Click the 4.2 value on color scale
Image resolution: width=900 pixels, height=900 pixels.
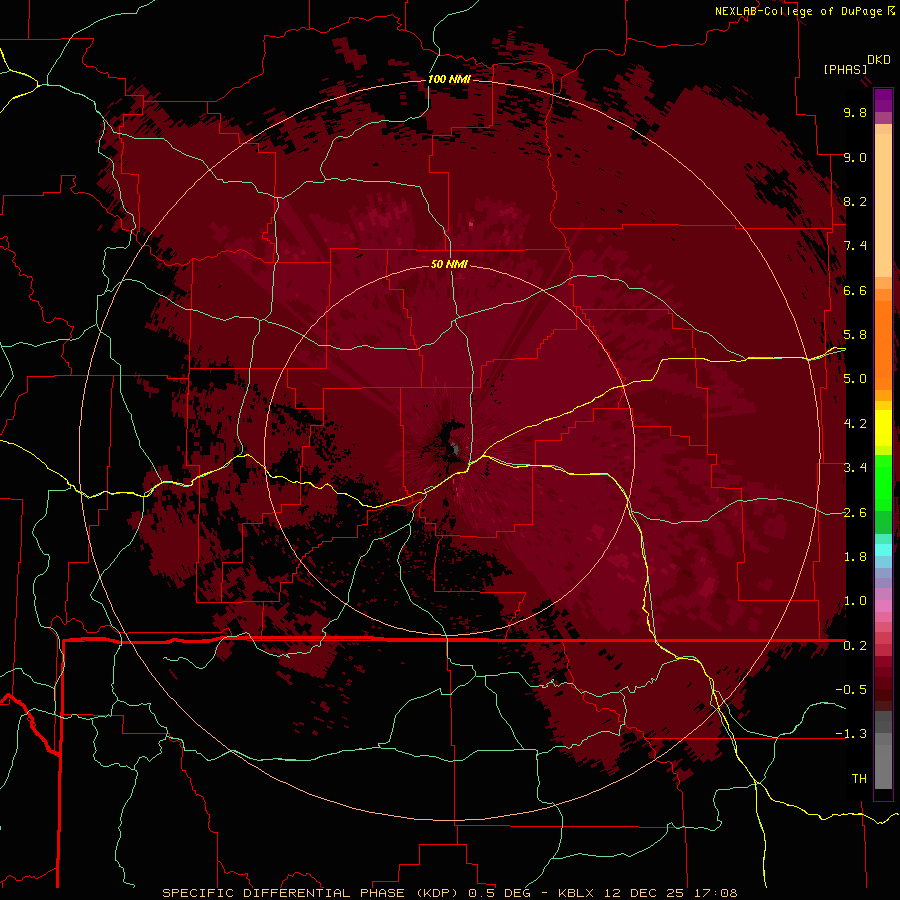(855, 424)
